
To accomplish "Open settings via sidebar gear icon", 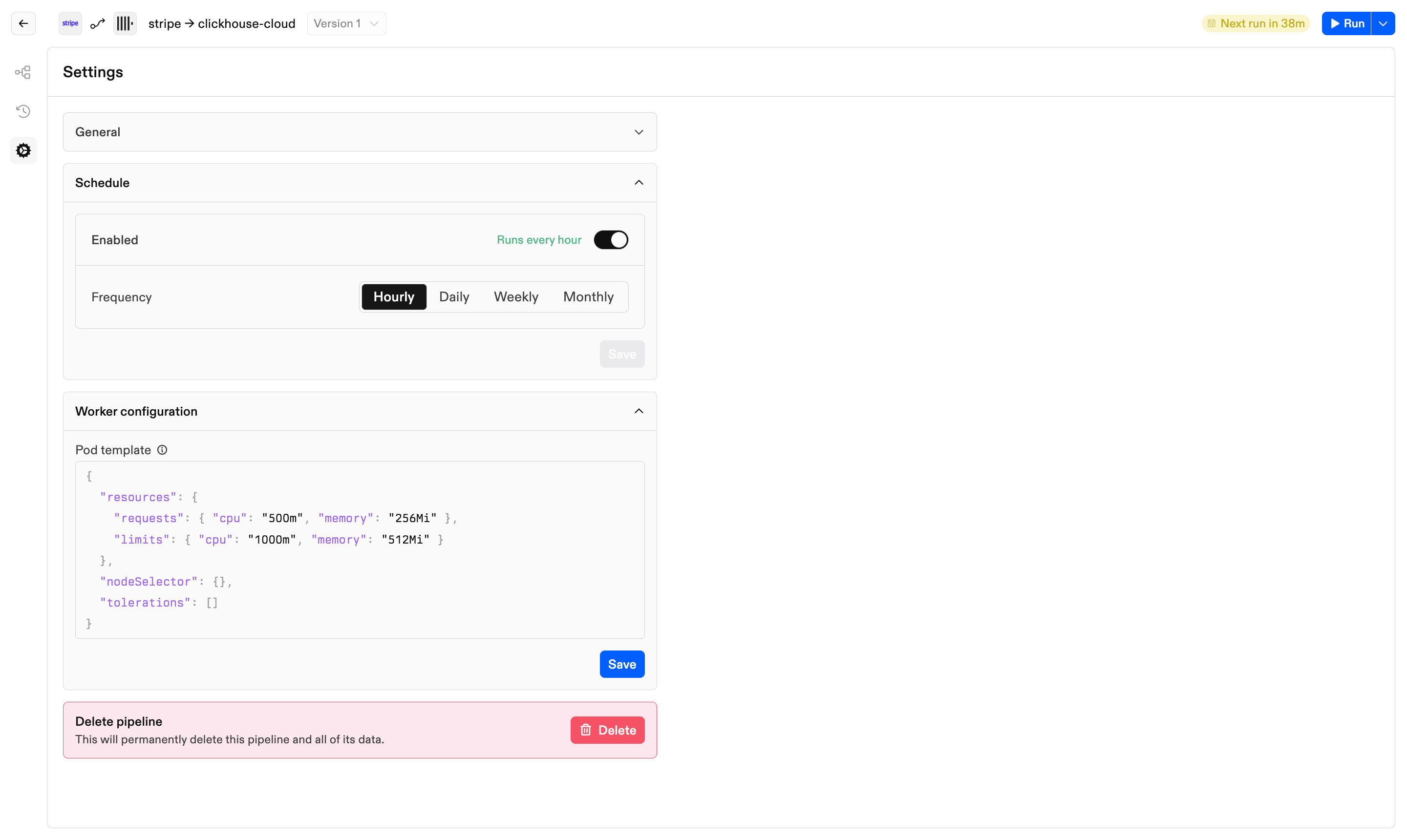I will tap(23, 150).
